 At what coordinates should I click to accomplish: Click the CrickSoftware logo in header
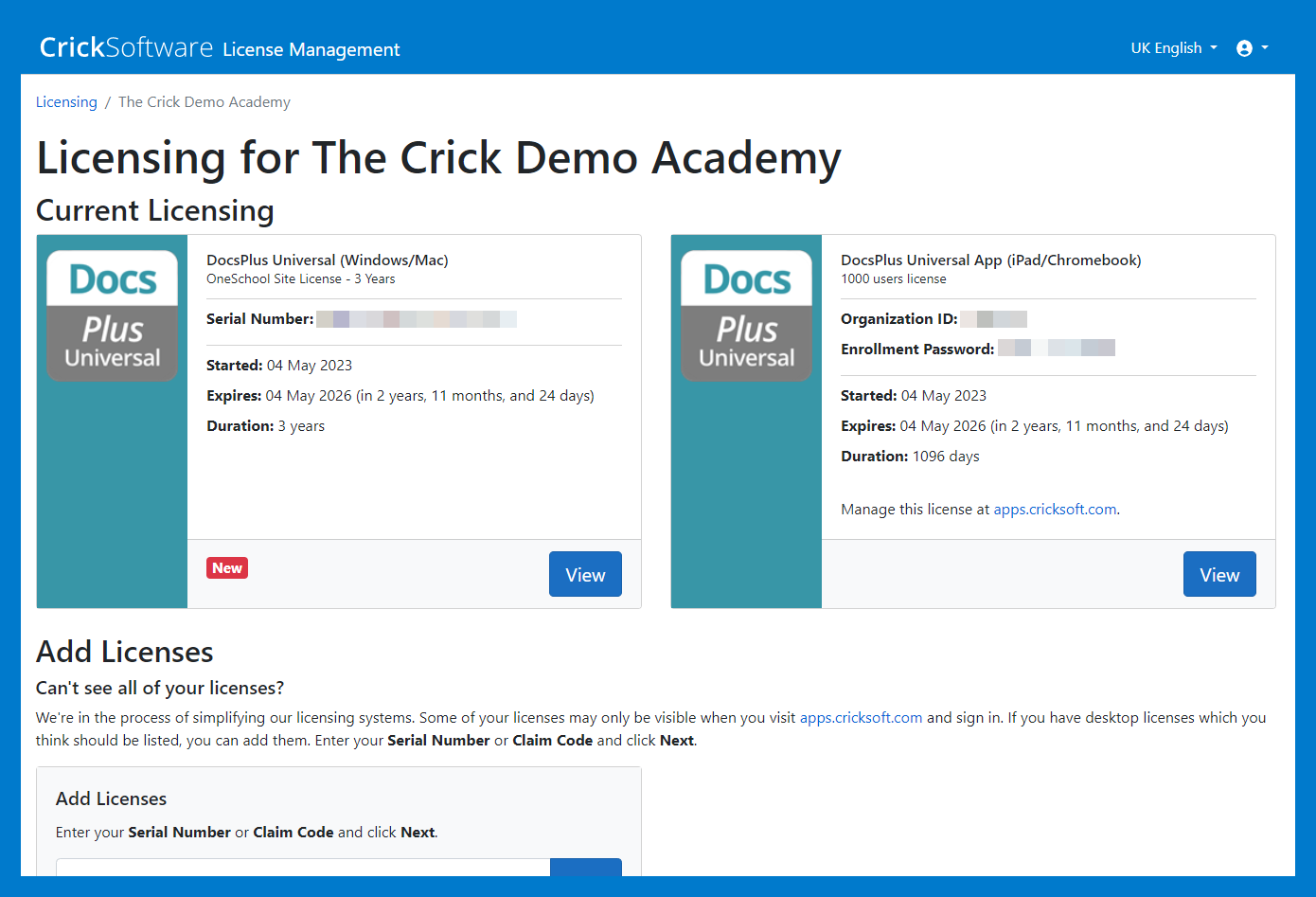126,47
